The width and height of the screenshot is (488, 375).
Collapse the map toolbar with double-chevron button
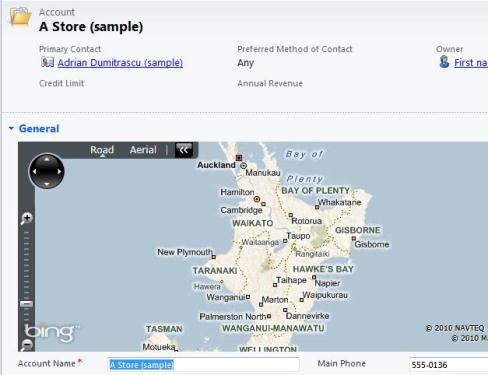coord(184,150)
